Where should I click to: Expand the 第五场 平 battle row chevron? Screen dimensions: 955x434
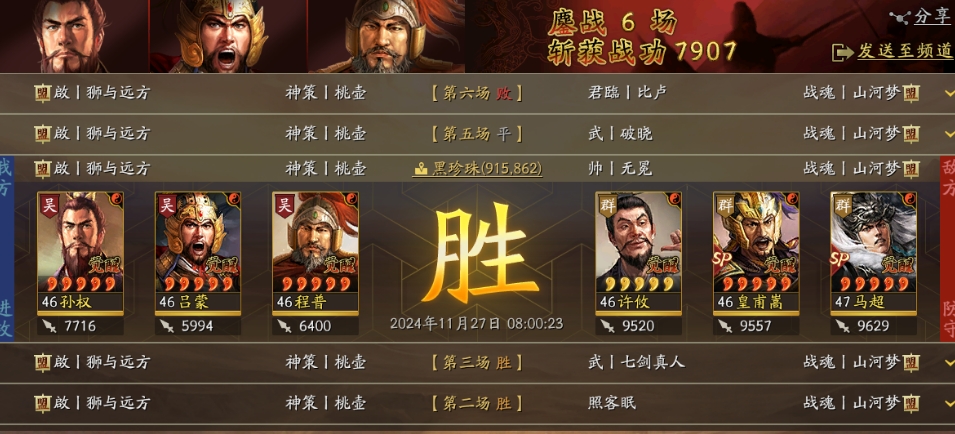click(948, 133)
